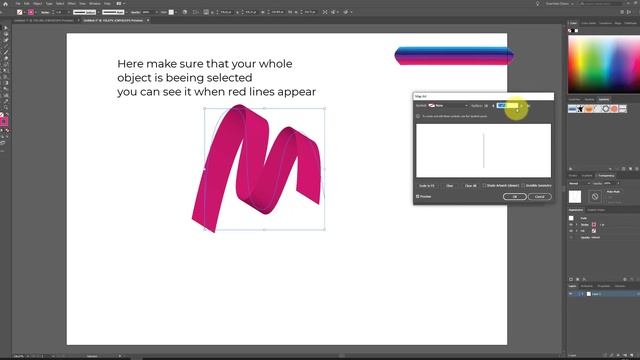Switch to the Symbols panel tab
Screen dimensions: 640x360
tap(604, 99)
